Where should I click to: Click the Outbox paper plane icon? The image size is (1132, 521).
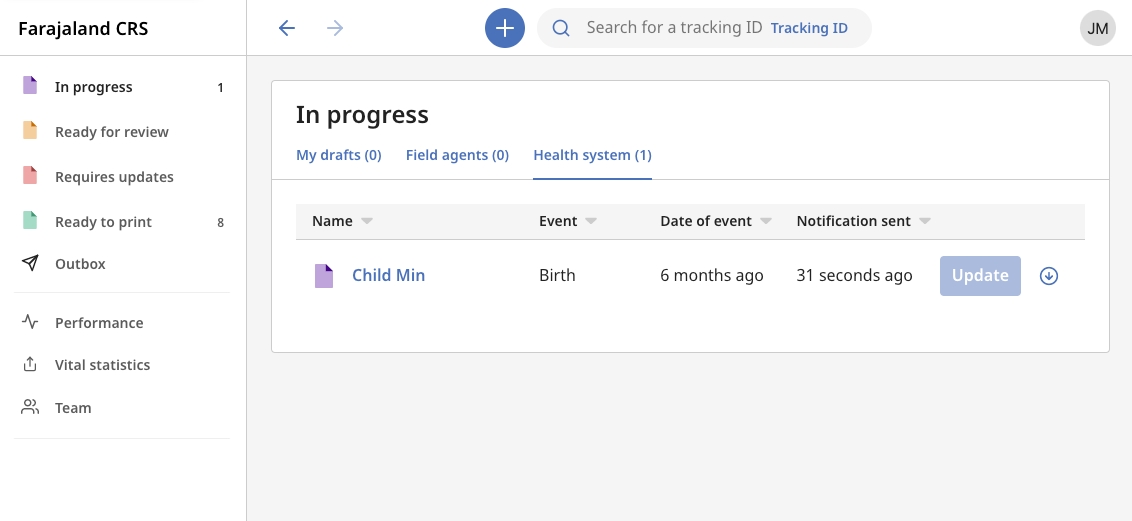[31, 264]
